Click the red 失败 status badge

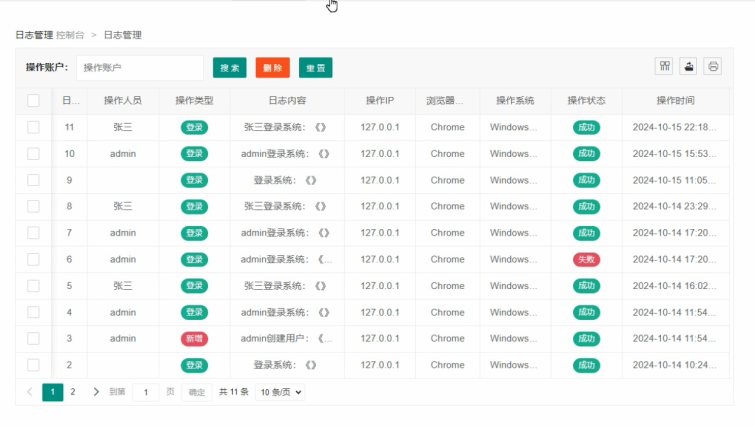(x=586, y=260)
